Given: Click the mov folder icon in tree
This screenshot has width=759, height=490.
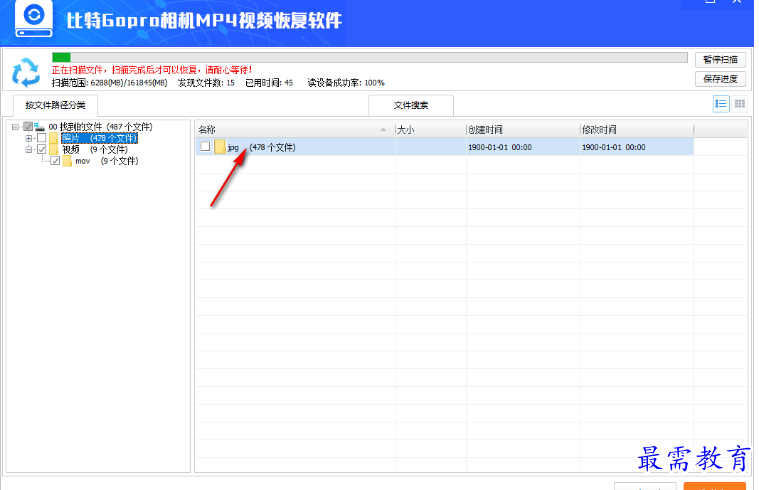Looking at the screenshot, I should [67, 161].
